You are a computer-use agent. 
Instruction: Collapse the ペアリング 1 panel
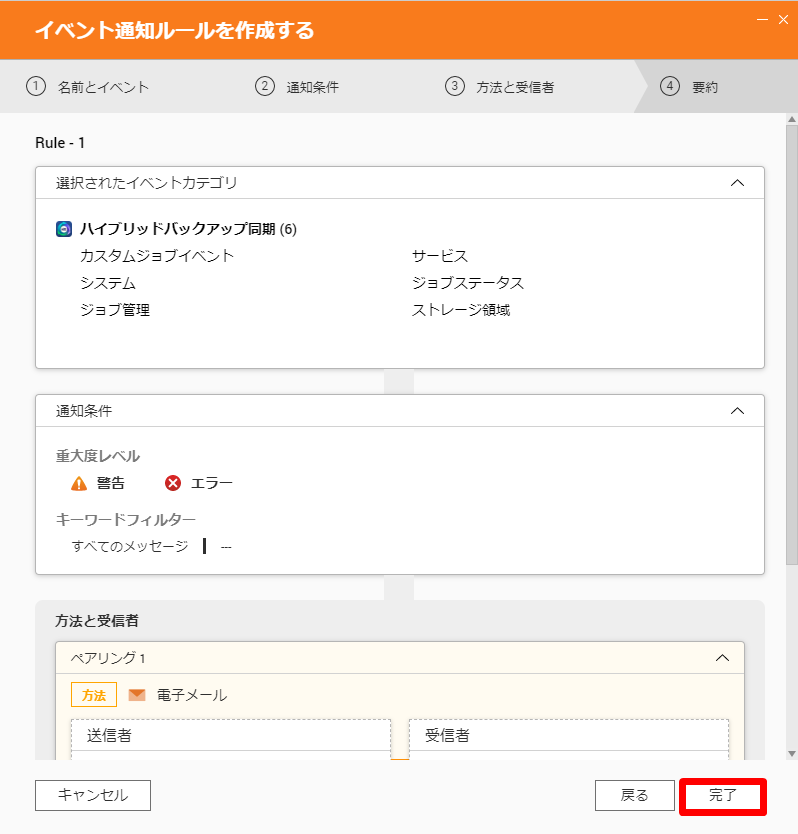tap(722, 658)
